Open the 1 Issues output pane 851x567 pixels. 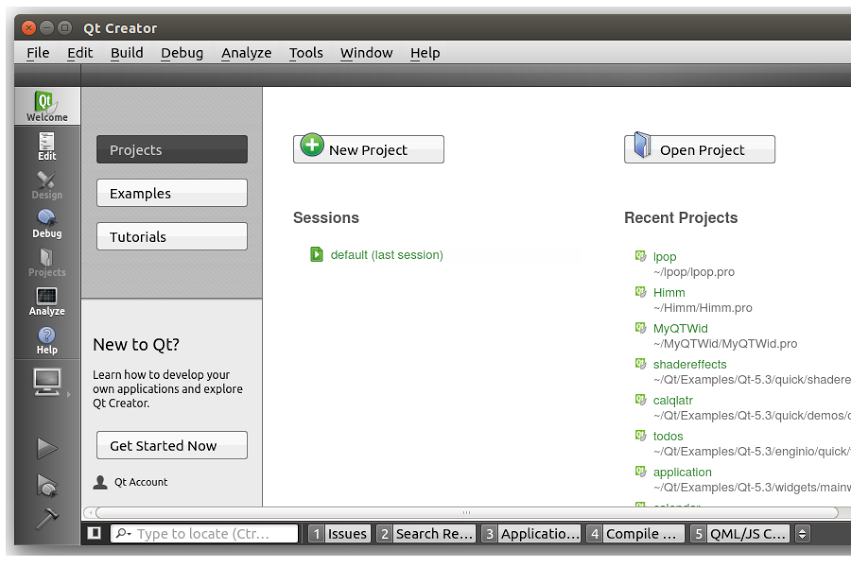point(340,534)
